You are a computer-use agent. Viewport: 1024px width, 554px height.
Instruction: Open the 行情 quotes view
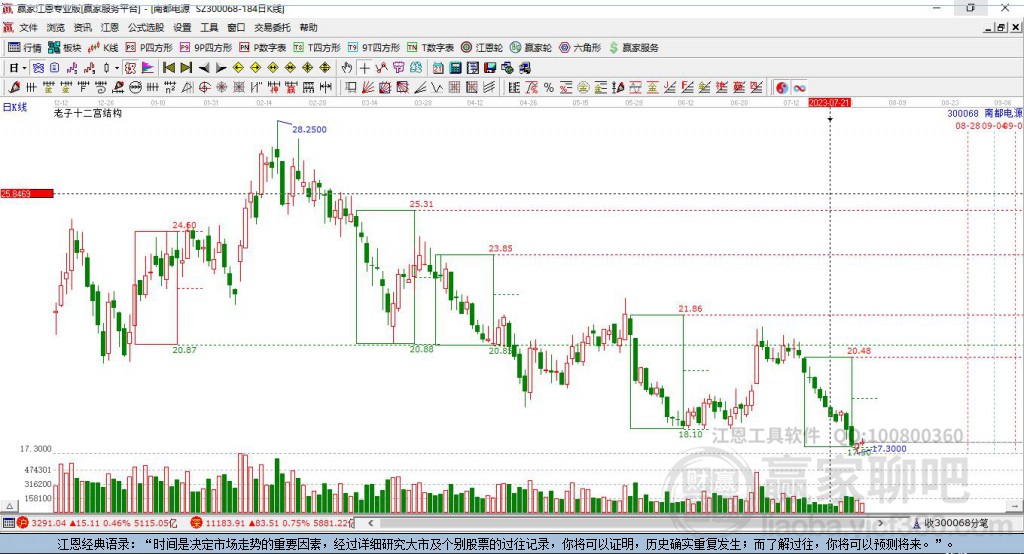tap(25, 48)
